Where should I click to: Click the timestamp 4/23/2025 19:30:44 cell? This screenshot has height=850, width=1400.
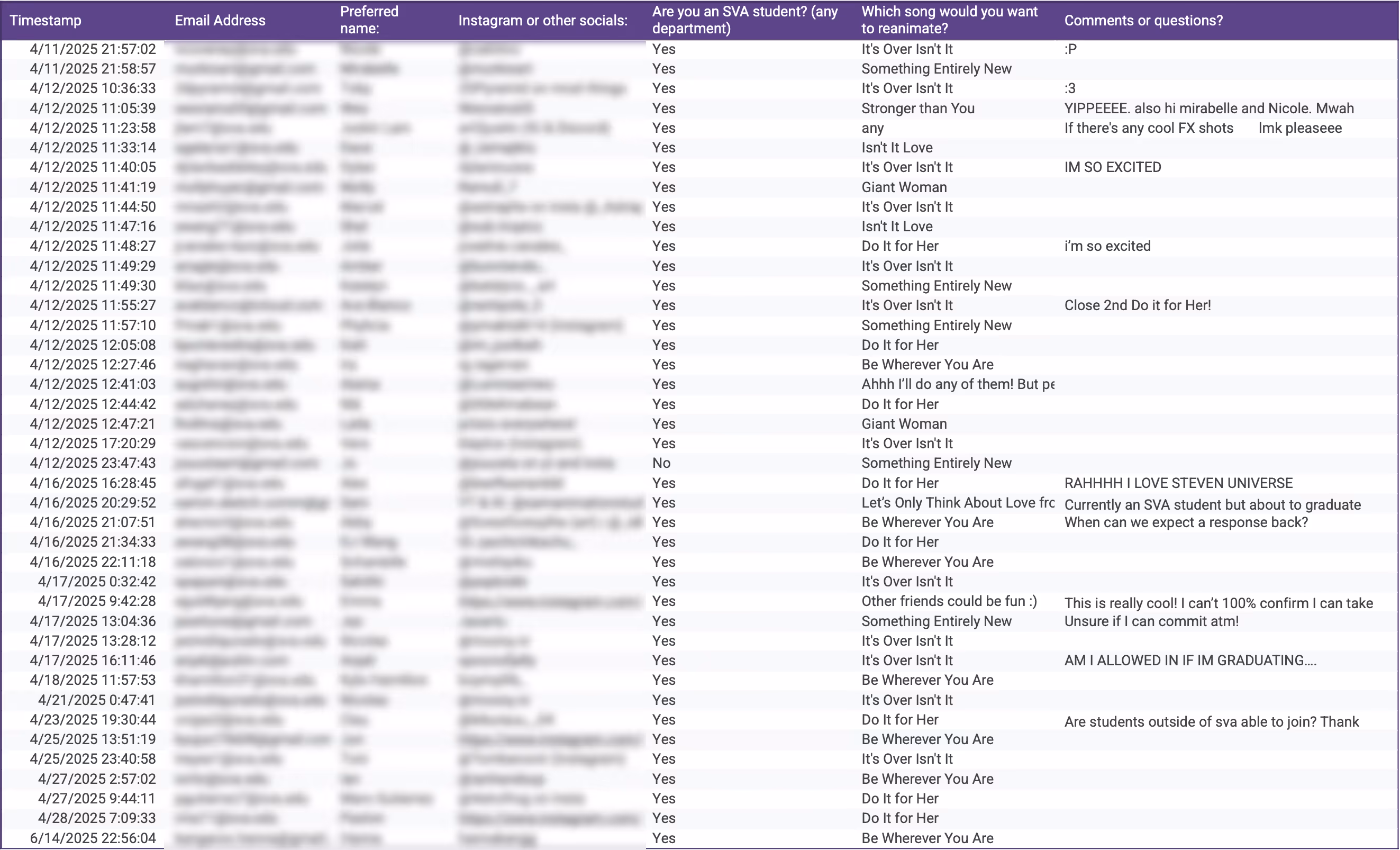coord(93,720)
